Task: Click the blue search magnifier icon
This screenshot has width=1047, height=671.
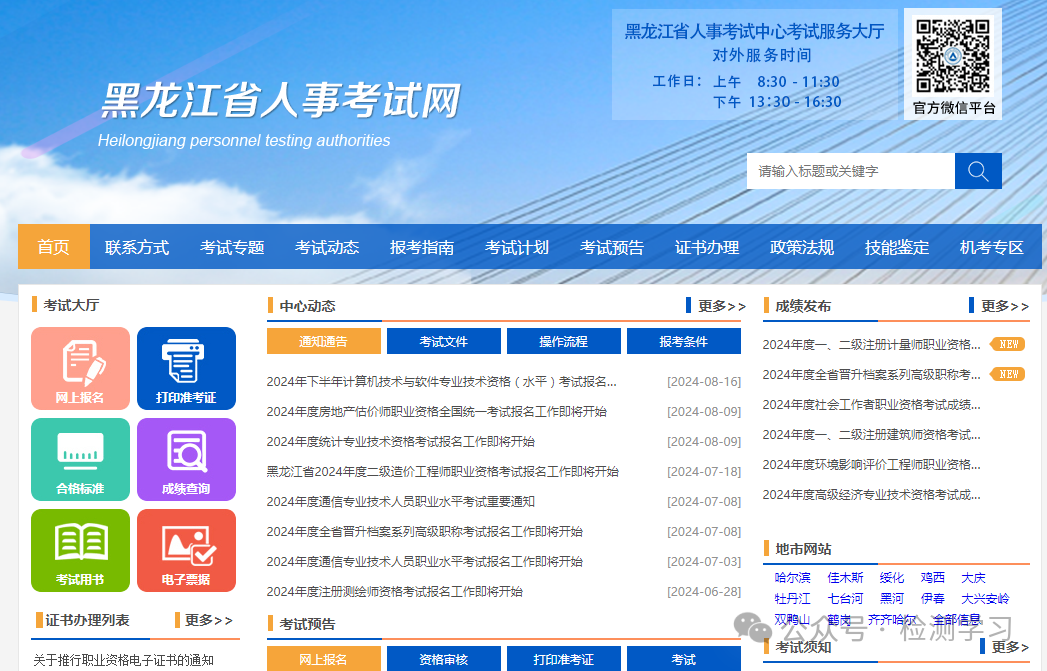Action: 977,170
